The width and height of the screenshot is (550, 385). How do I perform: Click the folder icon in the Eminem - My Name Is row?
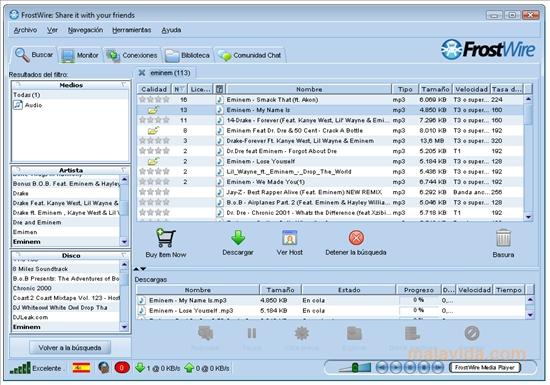[x=153, y=110]
